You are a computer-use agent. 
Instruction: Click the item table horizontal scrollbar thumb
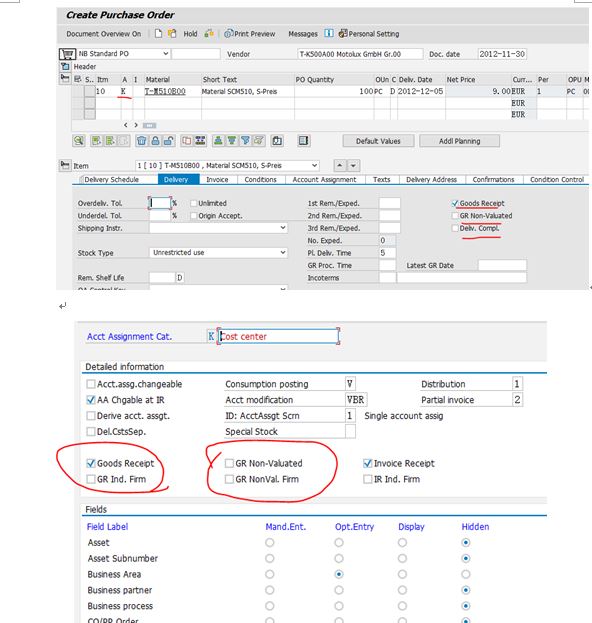click(x=149, y=126)
